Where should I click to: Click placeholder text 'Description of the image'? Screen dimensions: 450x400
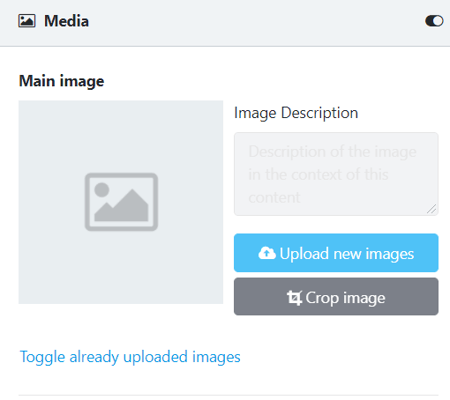[332, 152]
